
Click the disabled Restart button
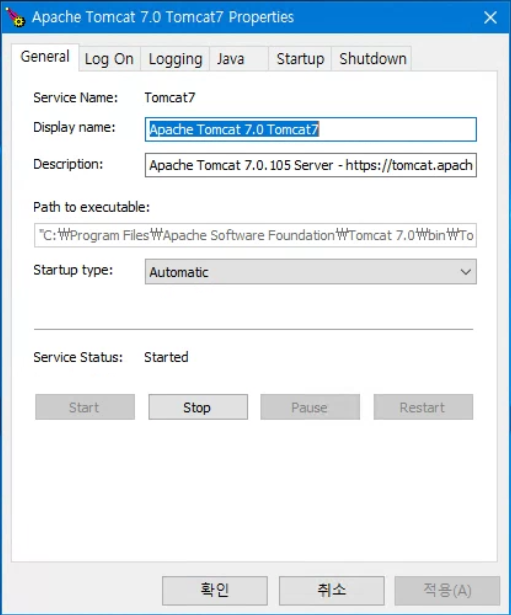click(423, 407)
